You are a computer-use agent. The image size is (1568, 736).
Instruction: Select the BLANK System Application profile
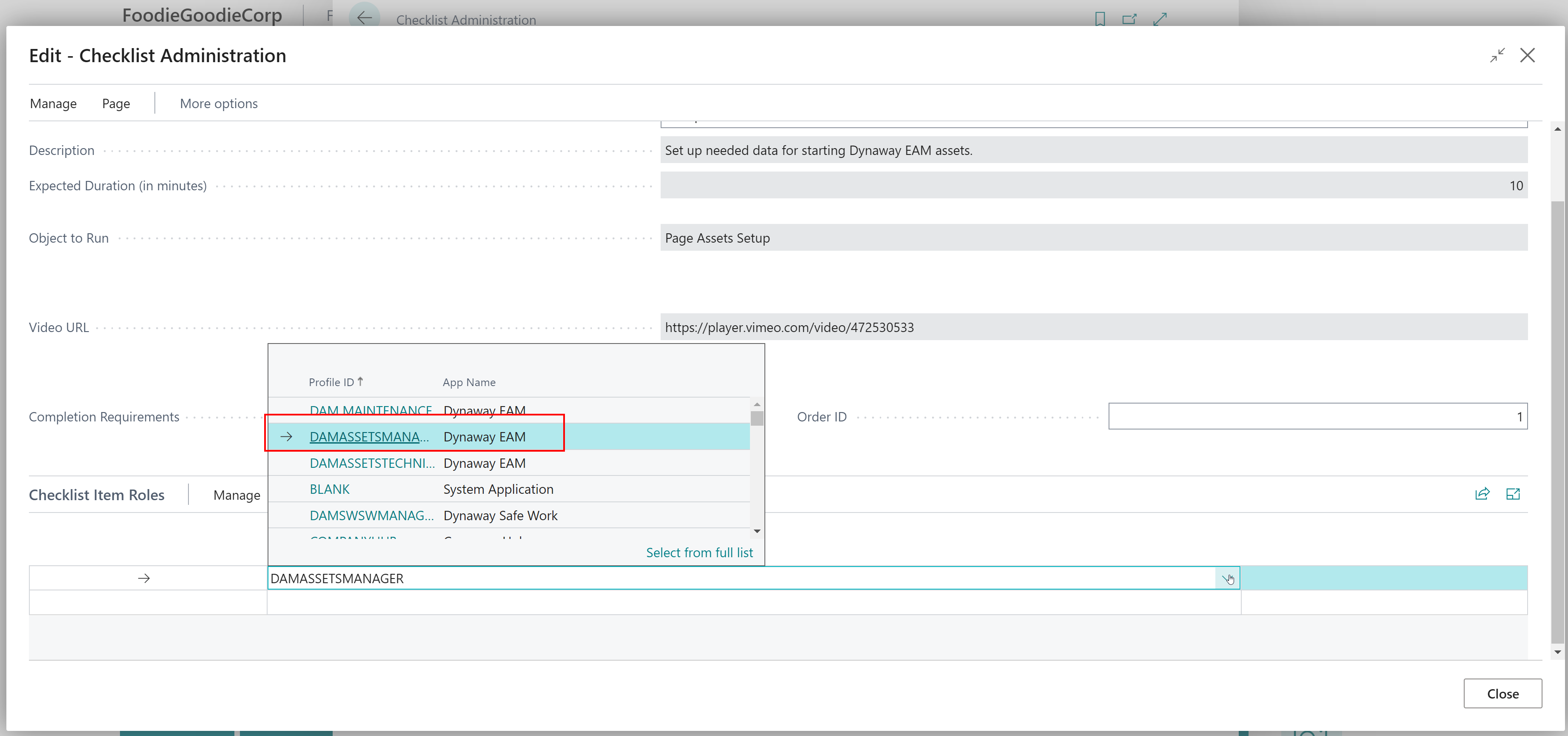(x=329, y=489)
